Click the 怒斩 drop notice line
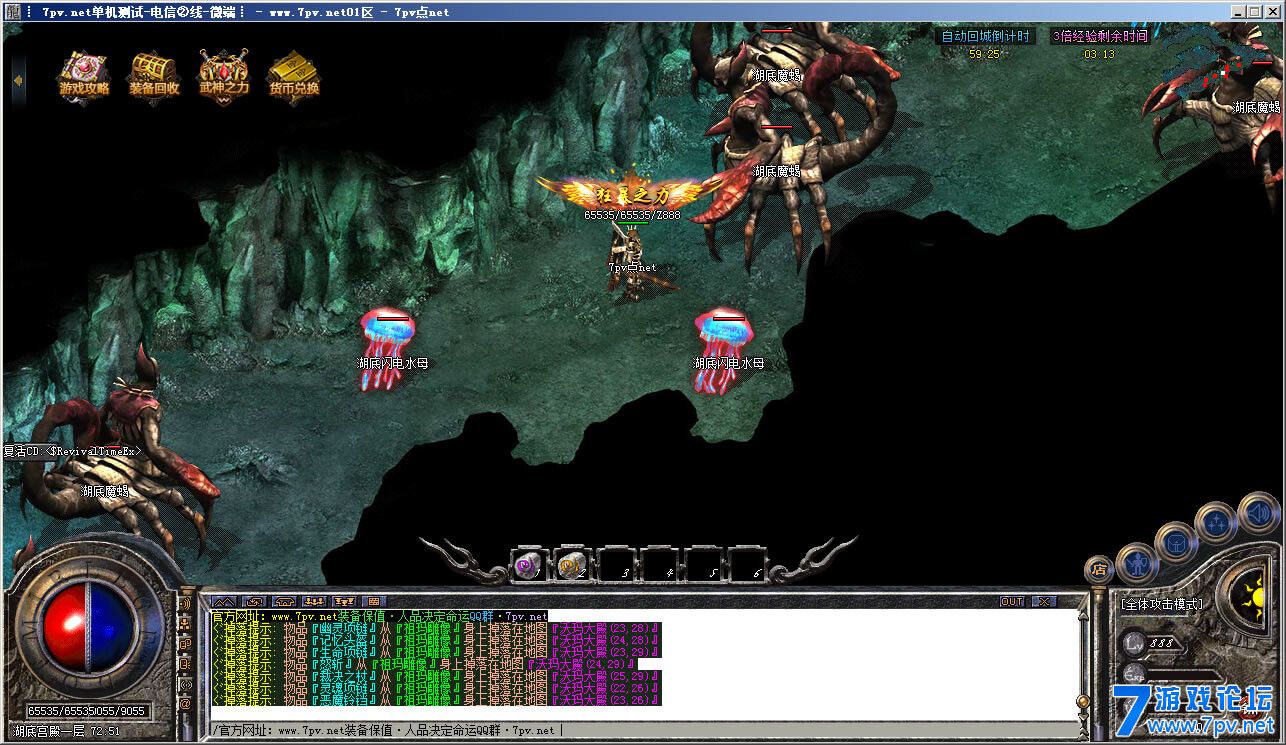Screen dimensions: 1286x745 coord(424,664)
